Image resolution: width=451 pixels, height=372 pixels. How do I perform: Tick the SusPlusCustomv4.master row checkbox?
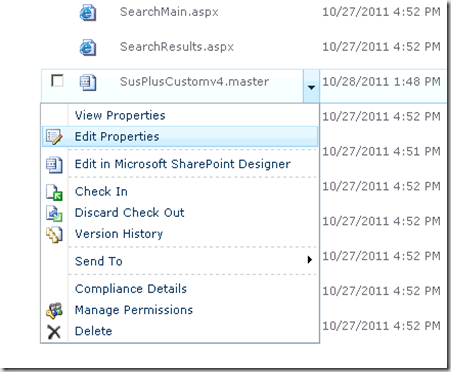[x=57, y=81]
